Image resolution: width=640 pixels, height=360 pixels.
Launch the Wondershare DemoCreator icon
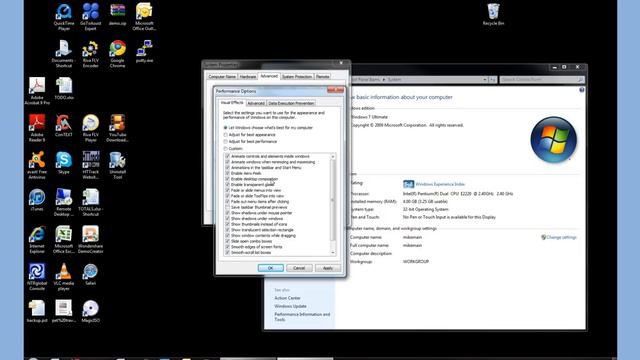[91, 239]
